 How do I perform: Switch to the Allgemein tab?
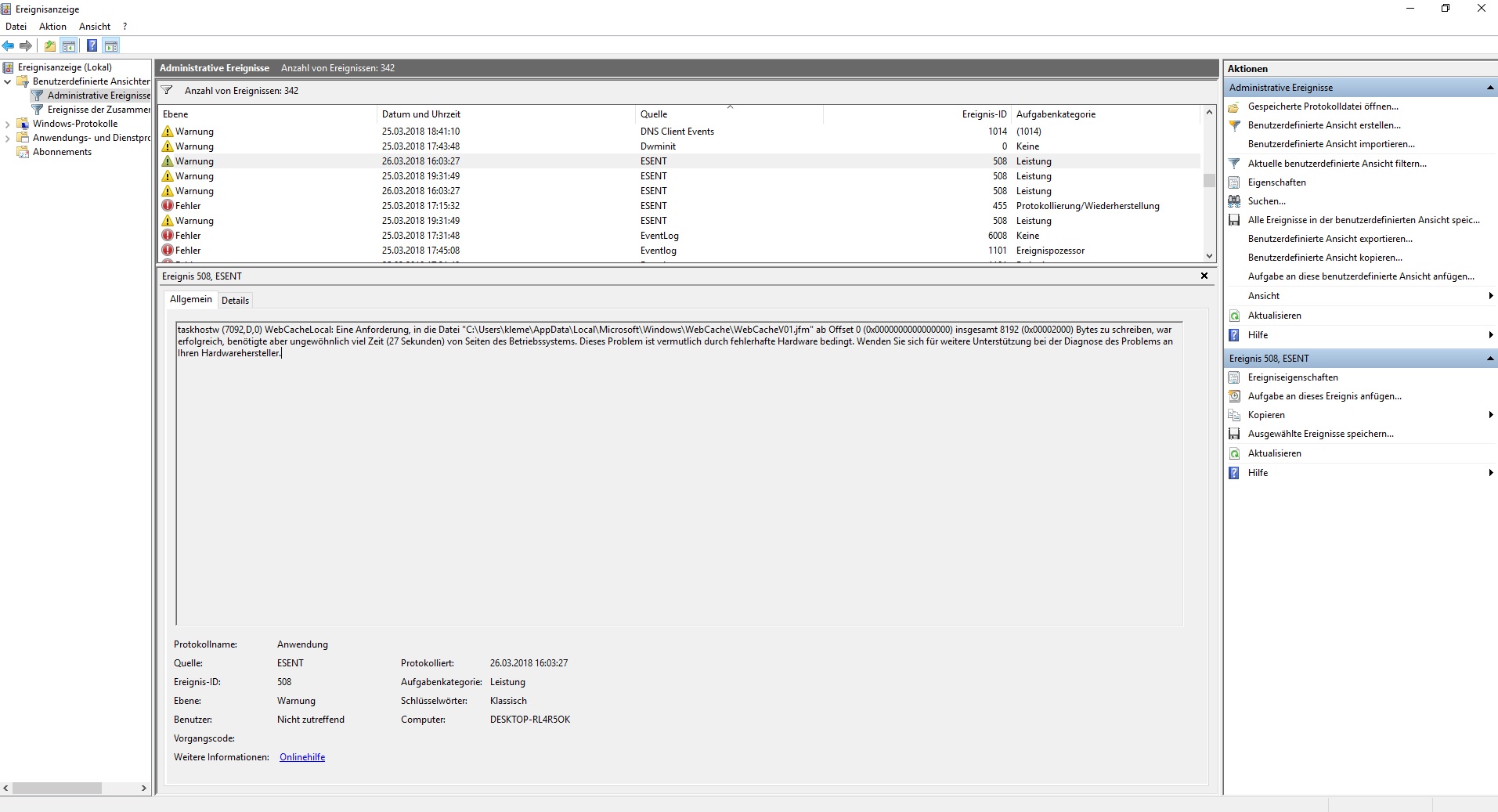pos(191,299)
